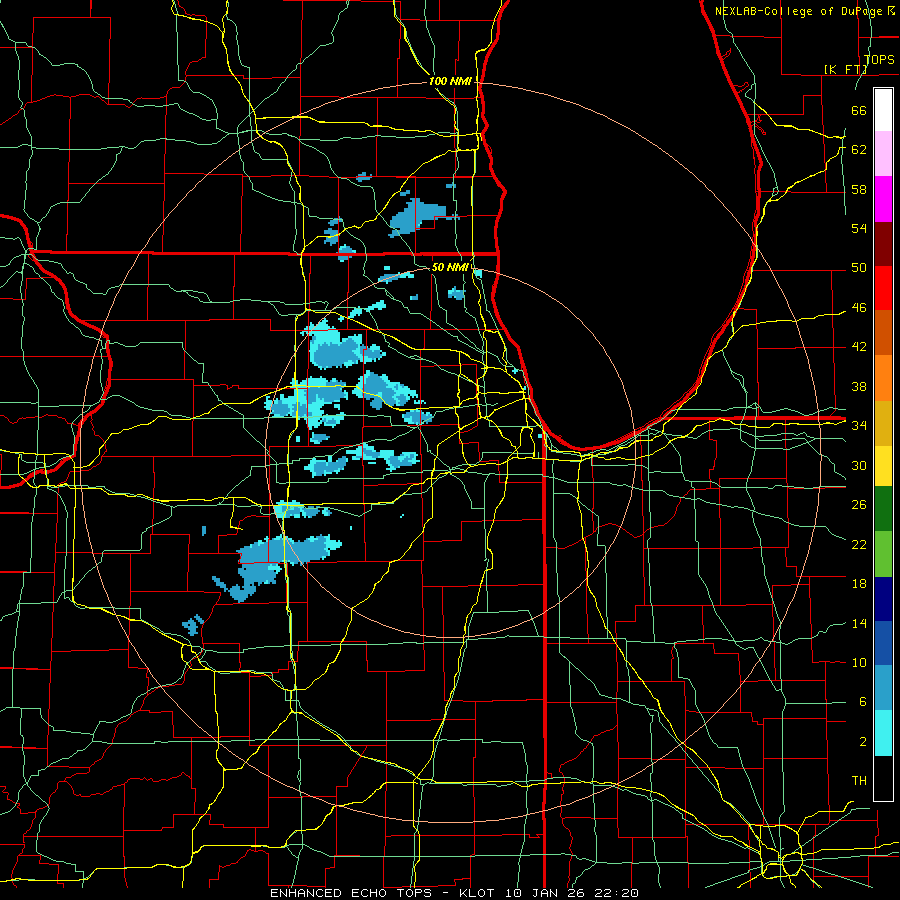The height and width of the screenshot is (900, 900).
Task: Click the light pink 62 kft swatch
Action: point(883,154)
